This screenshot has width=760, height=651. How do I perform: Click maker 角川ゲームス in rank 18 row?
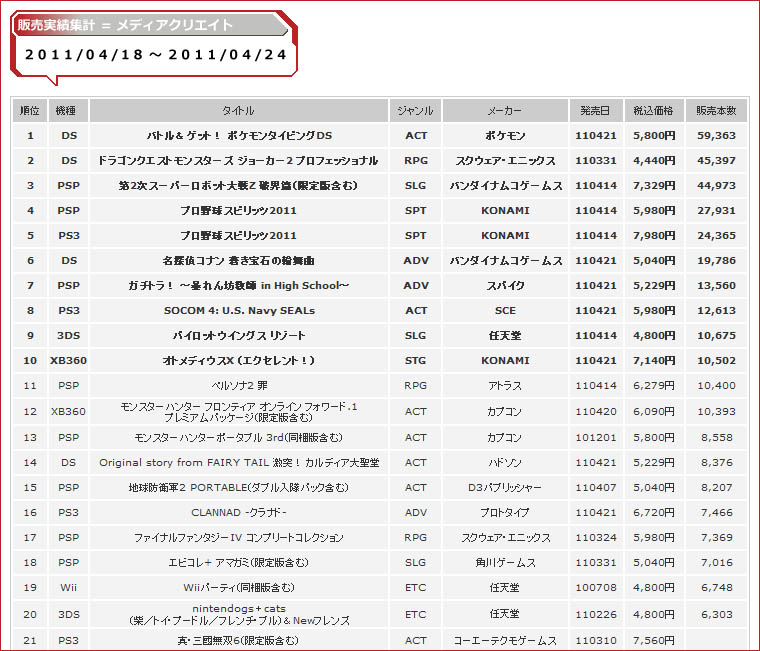click(505, 563)
